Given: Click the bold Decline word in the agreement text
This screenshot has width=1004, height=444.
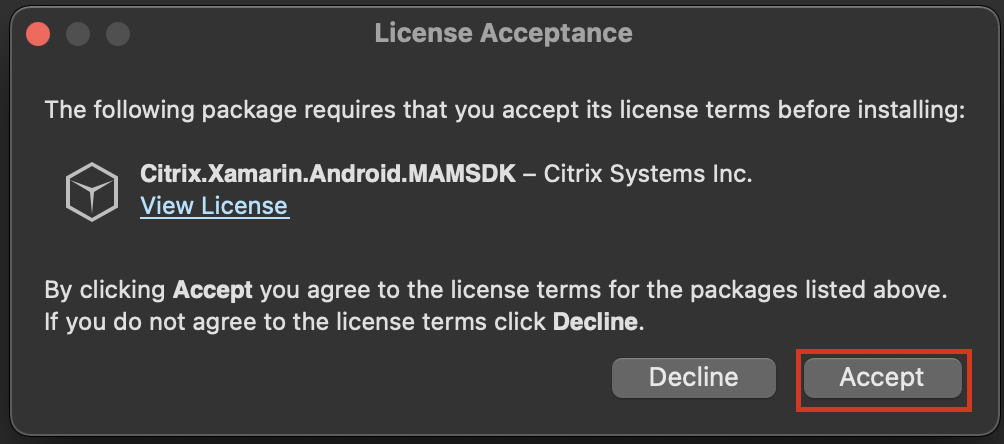Looking at the screenshot, I should (x=593, y=323).
